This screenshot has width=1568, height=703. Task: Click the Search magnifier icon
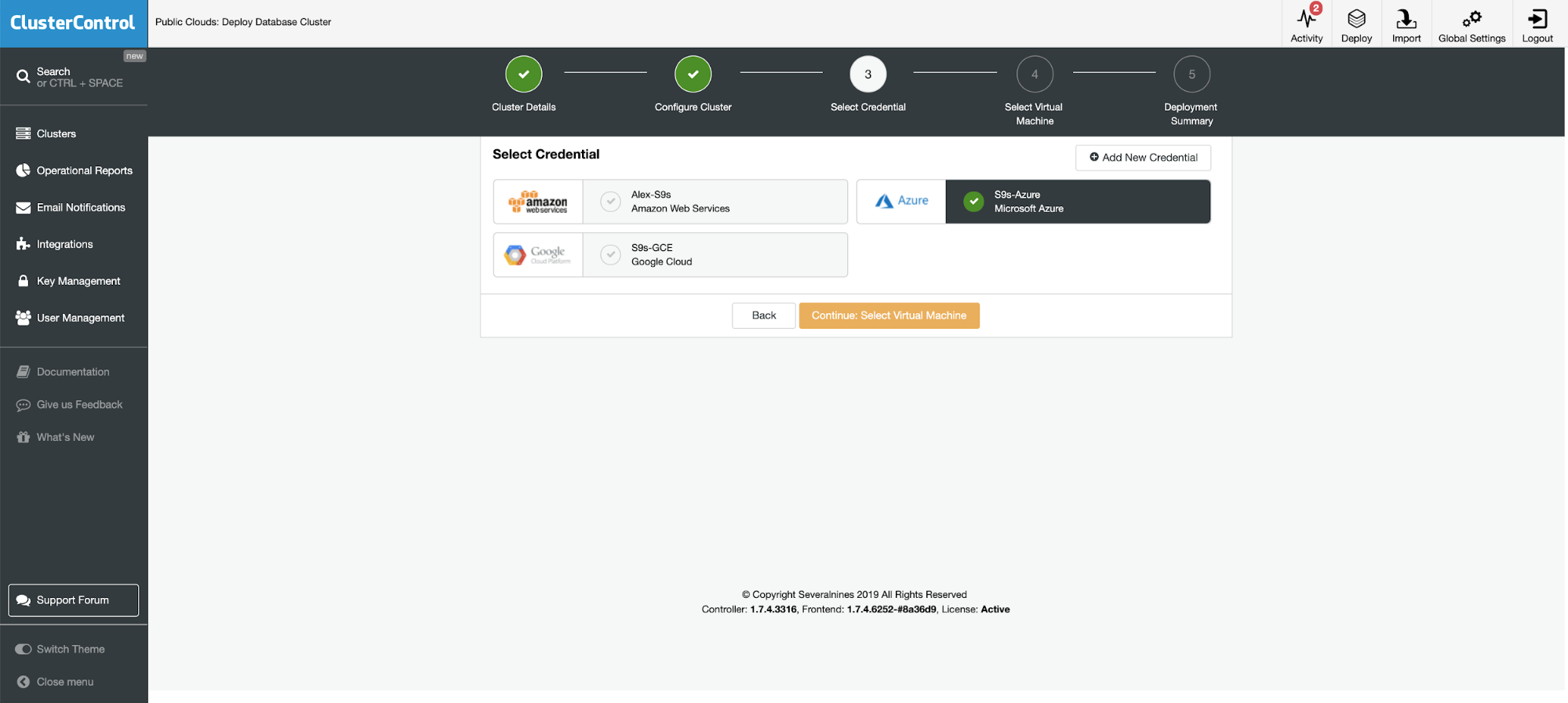[x=24, y=76]
